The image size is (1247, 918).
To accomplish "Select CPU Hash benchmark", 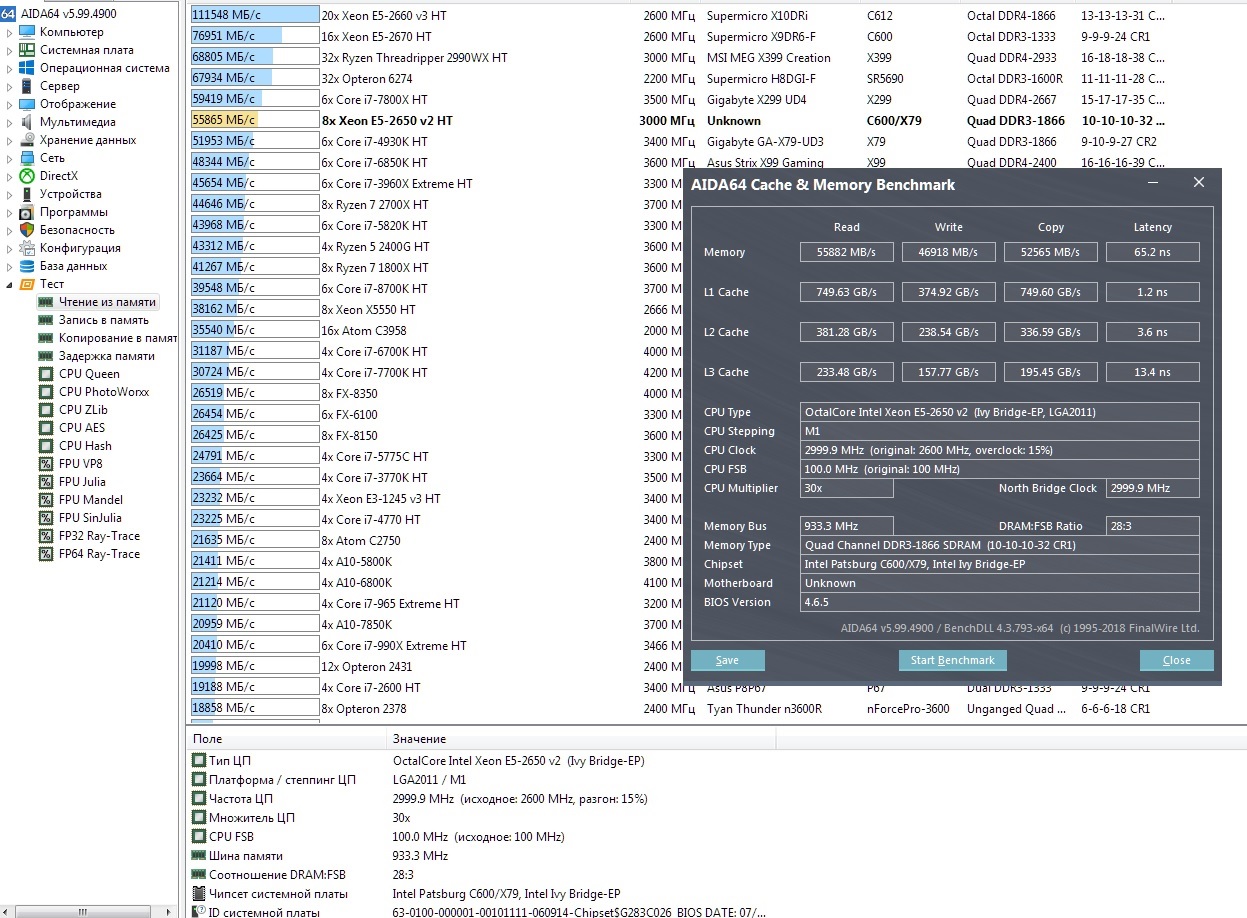I will click(x=85, y=446).
